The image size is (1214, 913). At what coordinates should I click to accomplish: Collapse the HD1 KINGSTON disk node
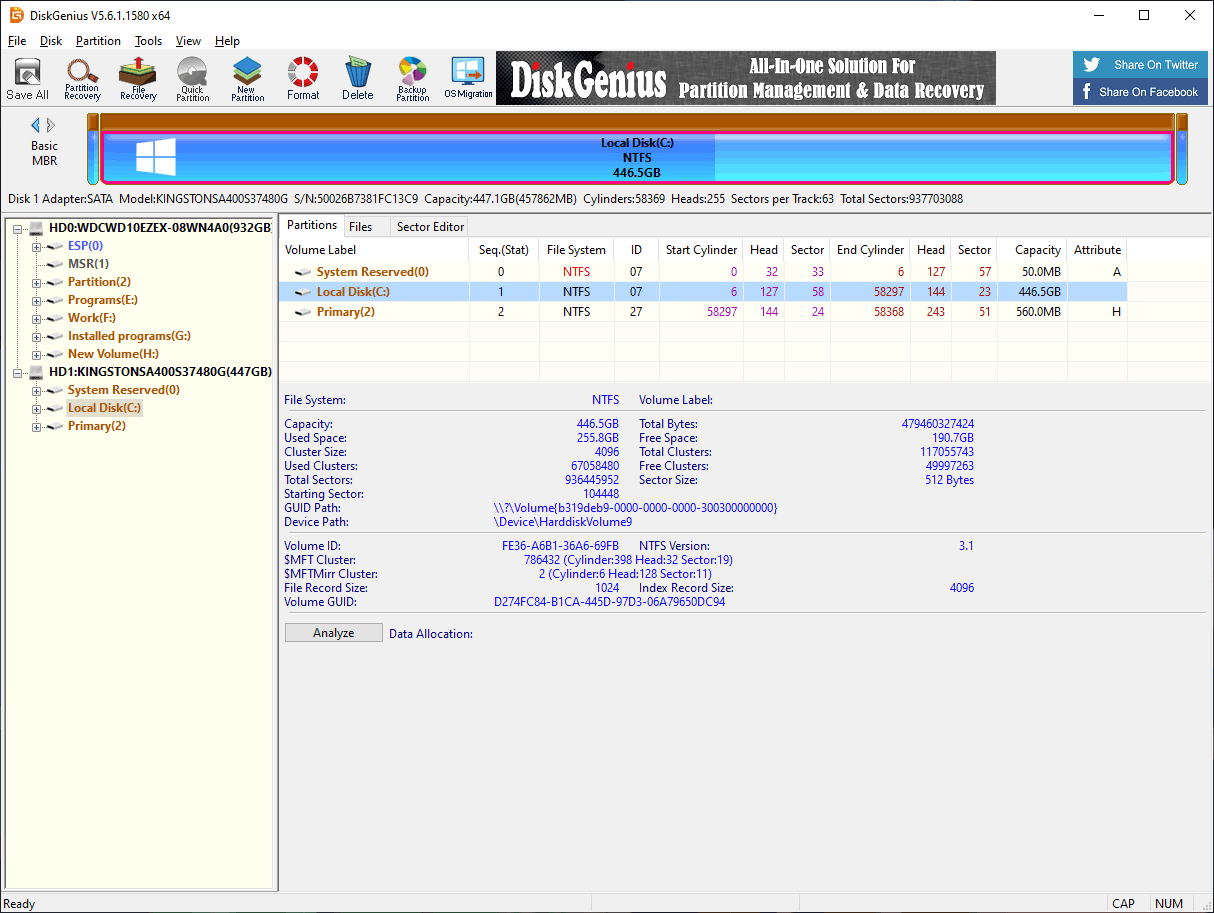pyautogui.click(x=19, y=372)
